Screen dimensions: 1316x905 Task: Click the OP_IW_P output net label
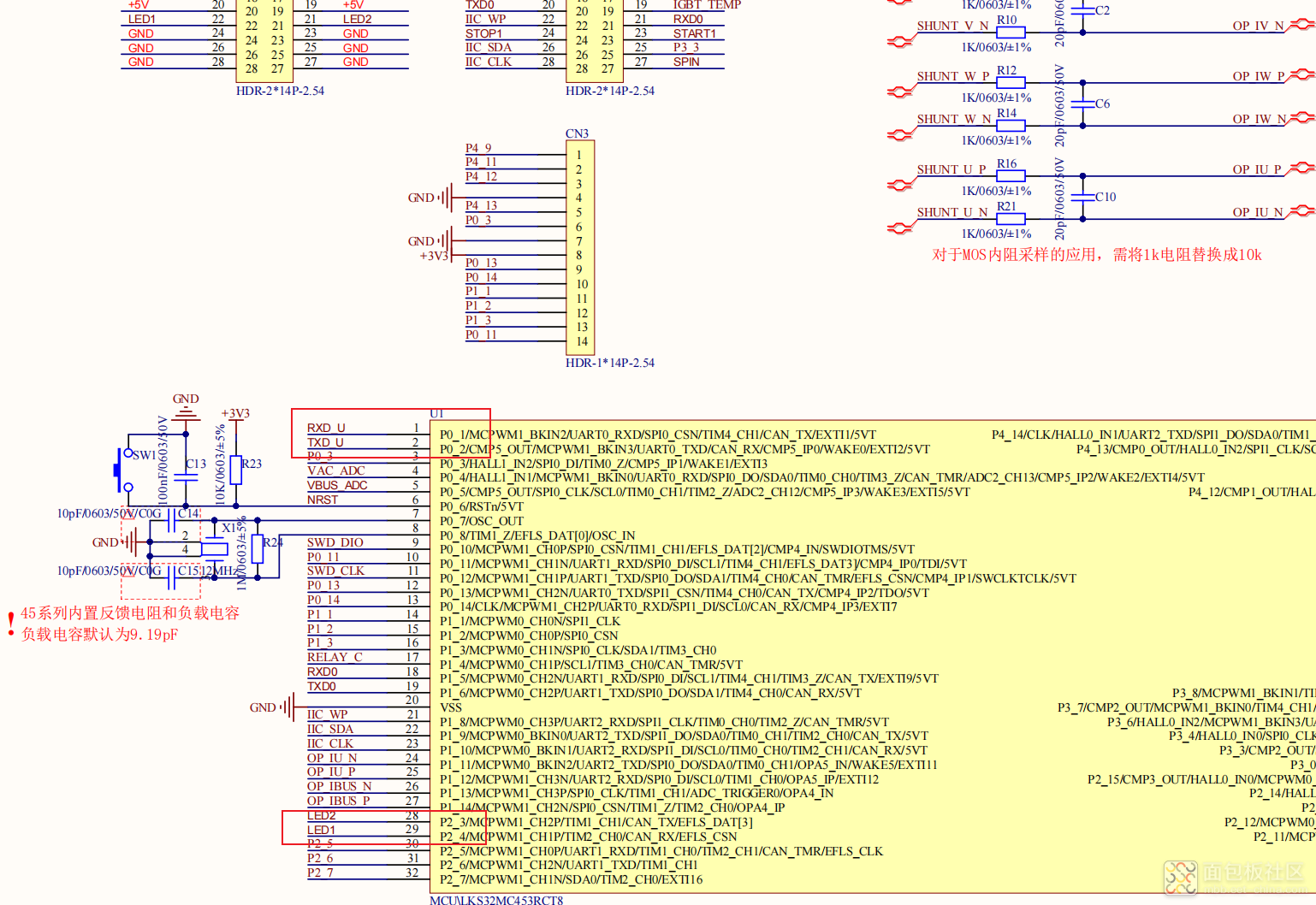1258,76
